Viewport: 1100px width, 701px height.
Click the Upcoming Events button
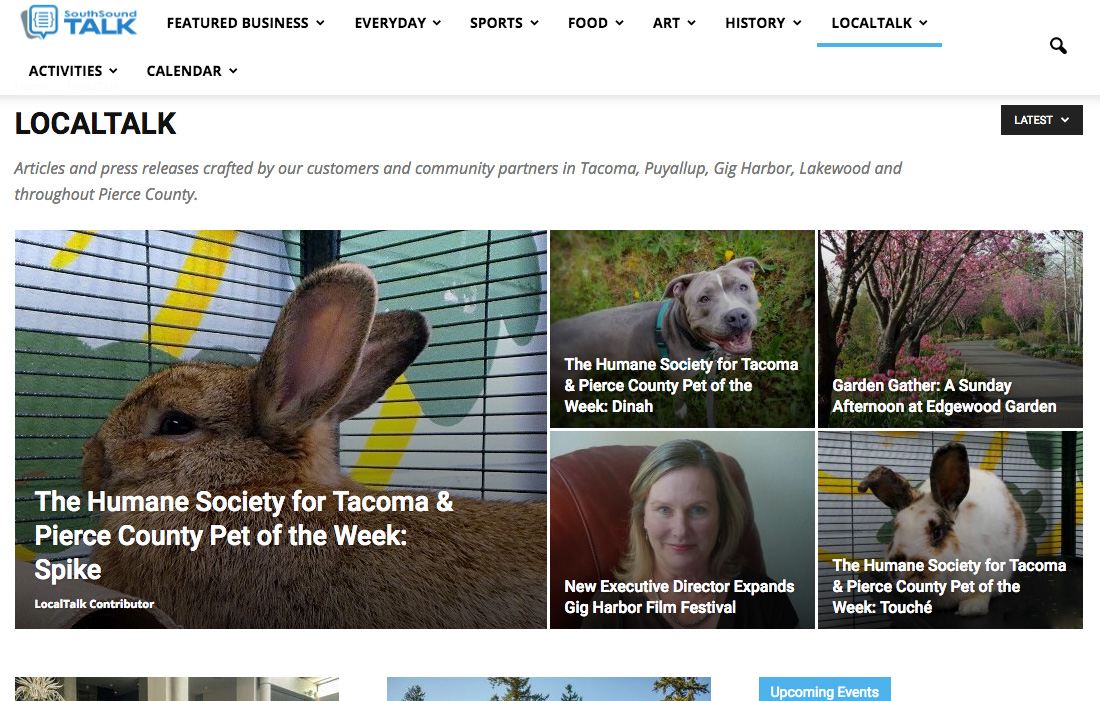coord(824,690)
